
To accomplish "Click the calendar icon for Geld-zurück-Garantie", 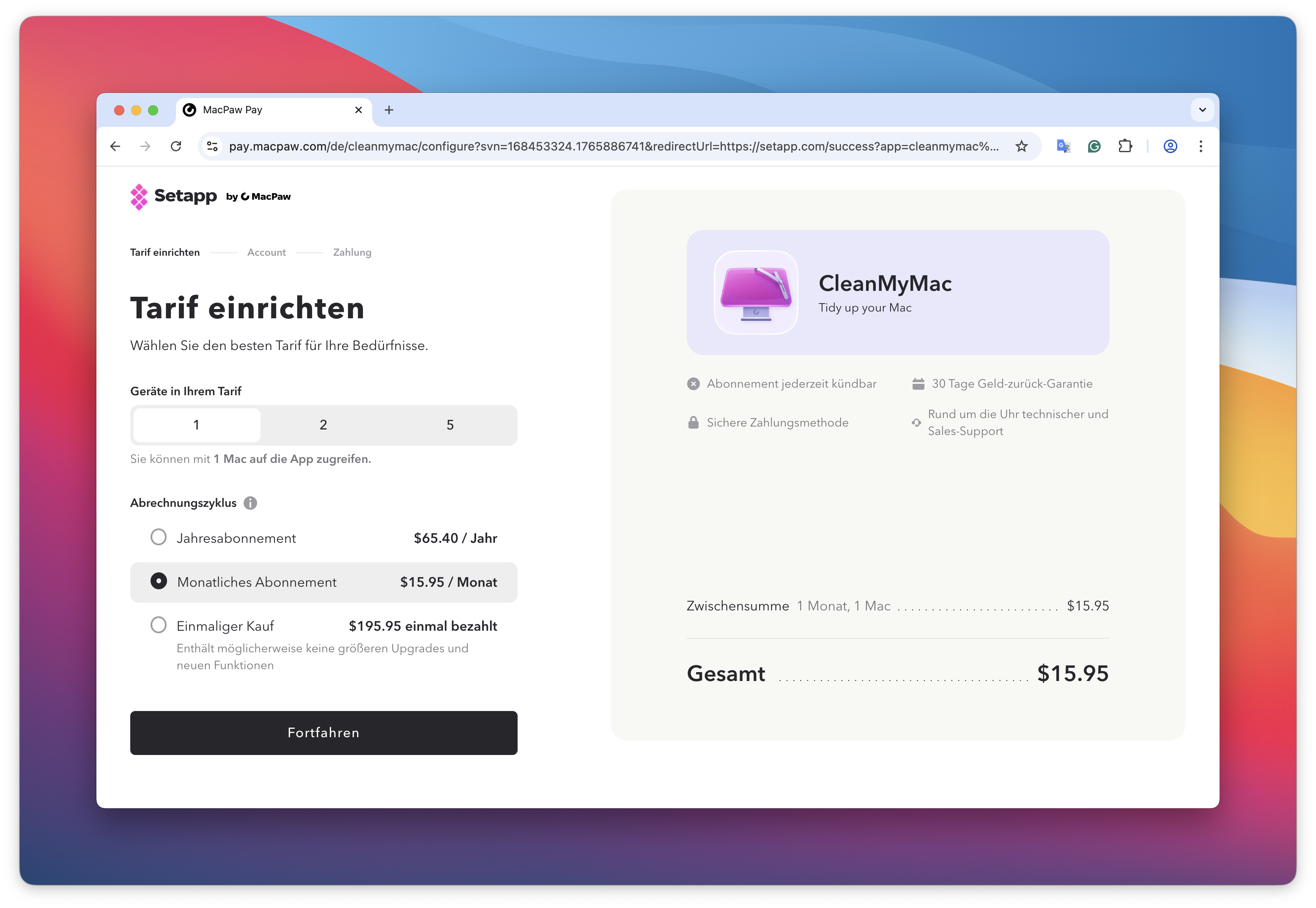I will (918, 384).
